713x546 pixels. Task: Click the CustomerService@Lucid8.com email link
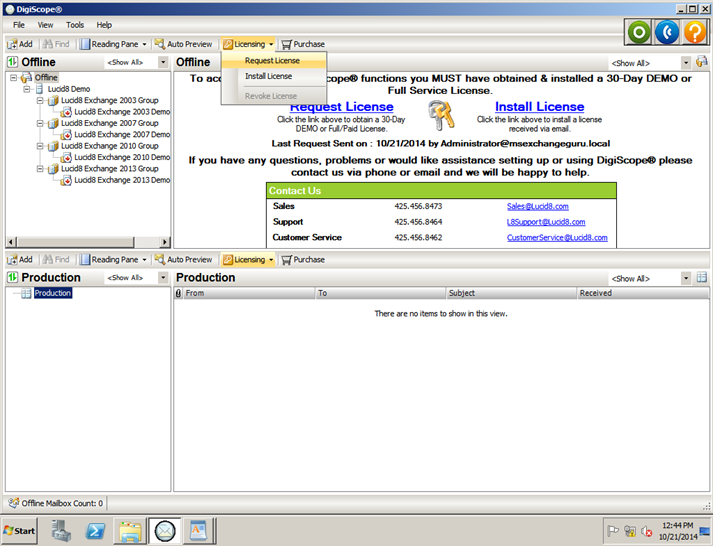click(x=557, y=237)
